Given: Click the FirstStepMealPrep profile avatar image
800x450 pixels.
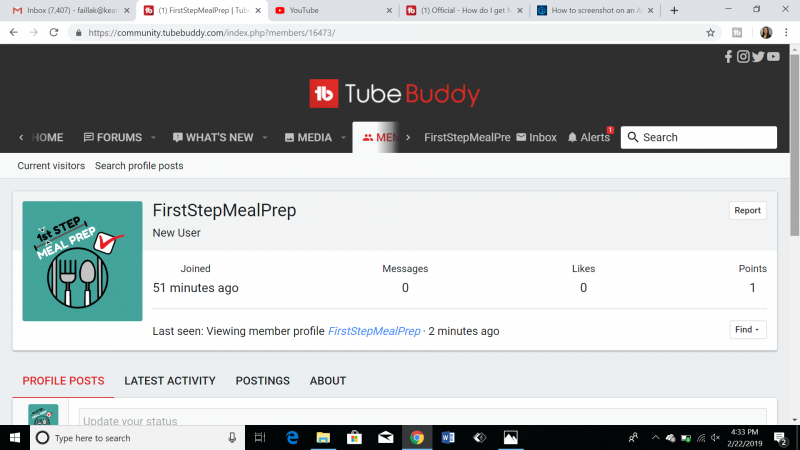Looking at the screenshot, I should tap(81, 261).
